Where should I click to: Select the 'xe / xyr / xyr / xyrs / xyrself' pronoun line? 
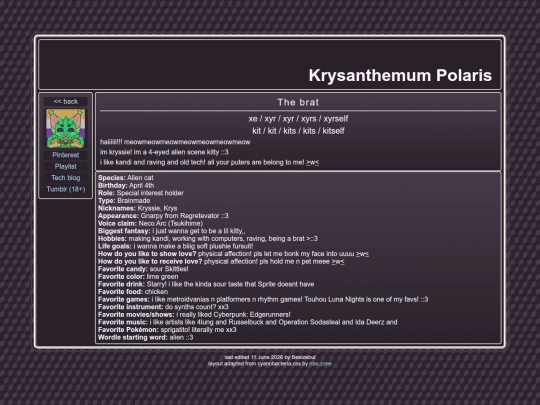298,119
